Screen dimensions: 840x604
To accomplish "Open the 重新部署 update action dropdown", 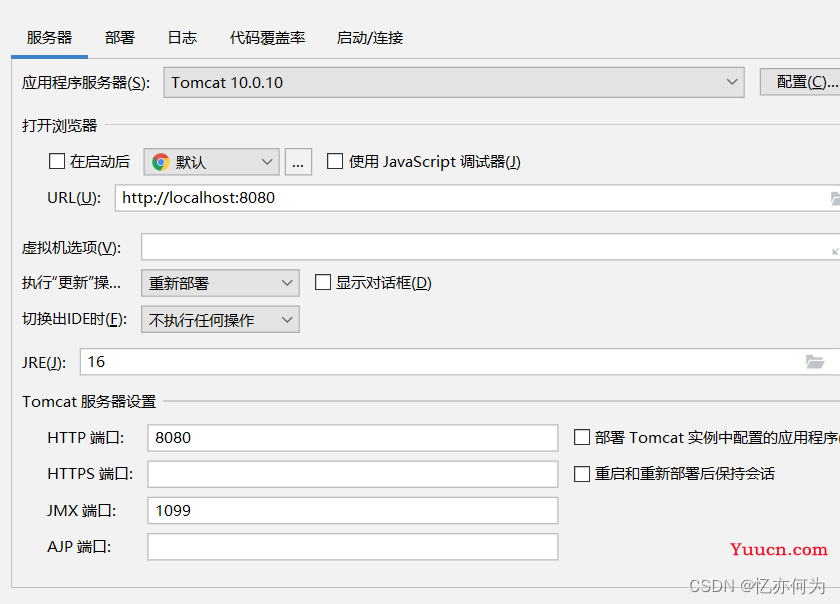I will click(220, 283).
